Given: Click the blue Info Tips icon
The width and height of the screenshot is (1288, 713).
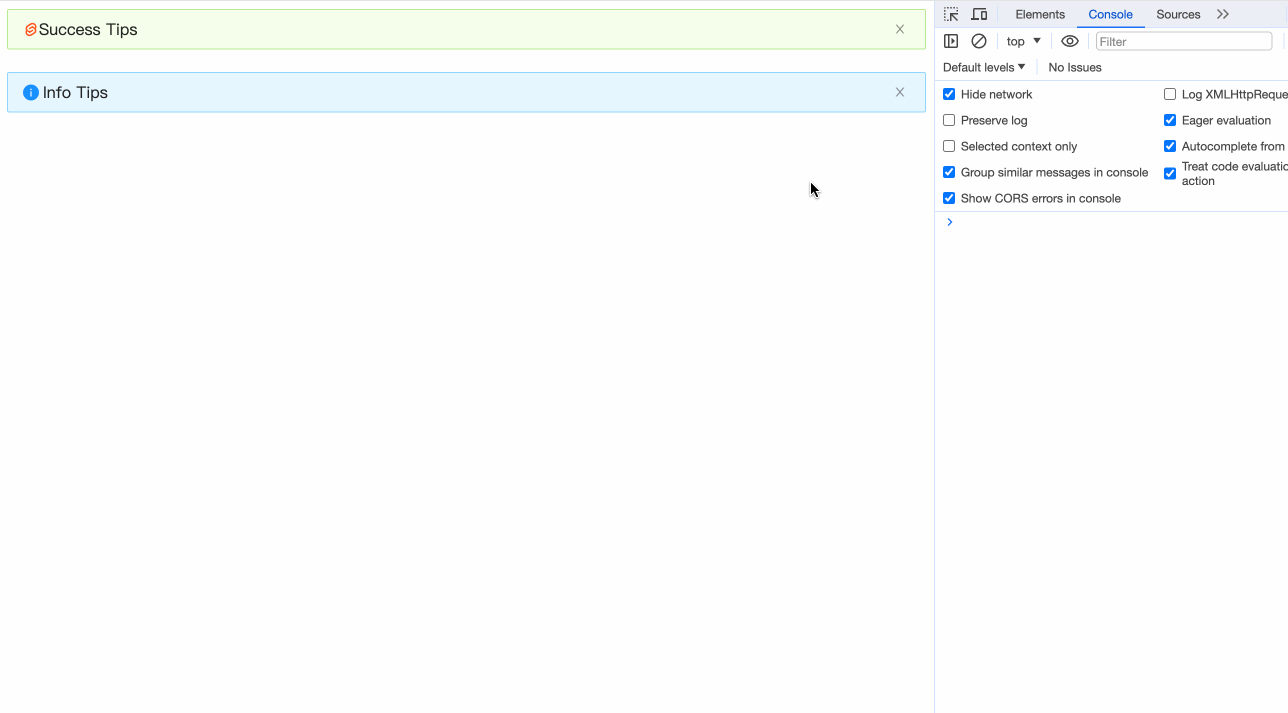Looking at the screenshot, I should click(x=30, y=93).
